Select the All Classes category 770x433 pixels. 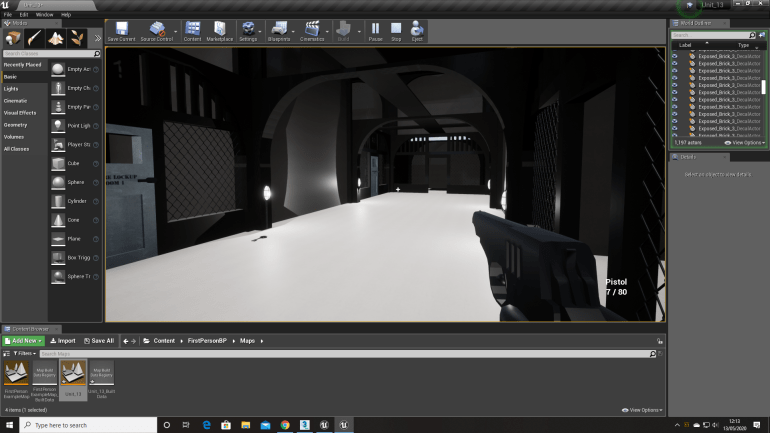pos(16,149)
